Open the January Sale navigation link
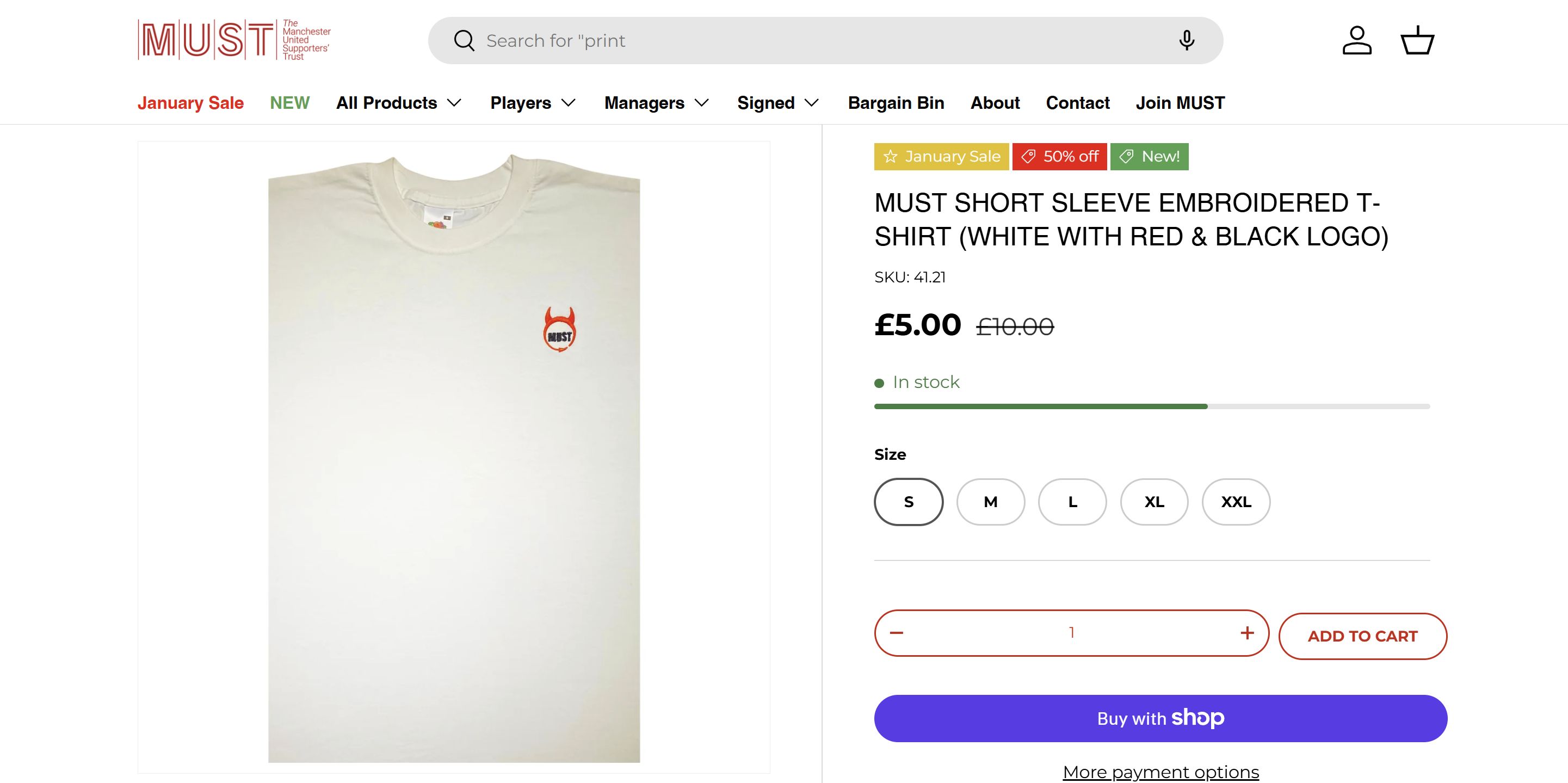 tap(190, 103)
